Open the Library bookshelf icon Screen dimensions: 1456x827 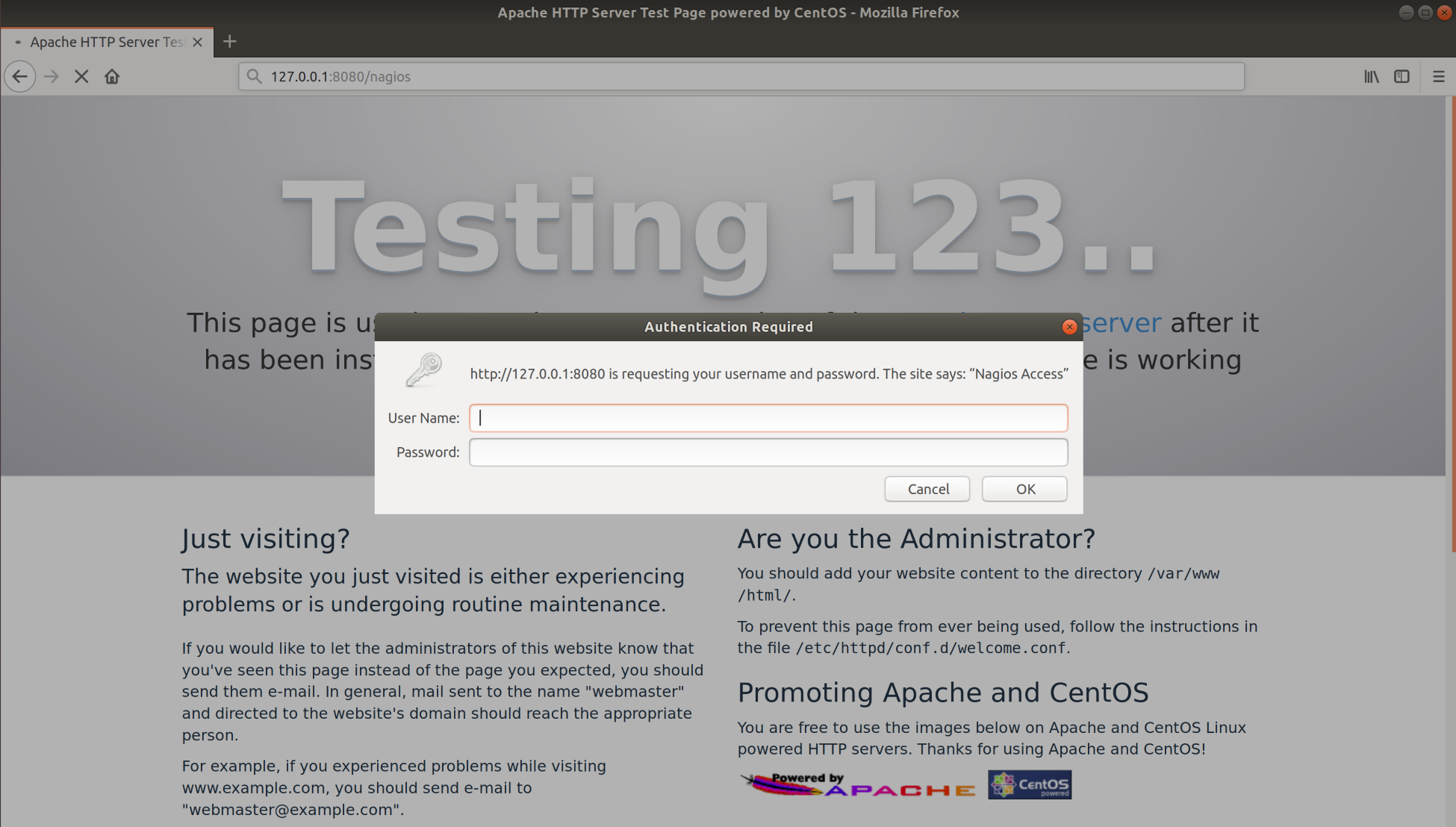pyautogui.click(x=1371, y=77)
